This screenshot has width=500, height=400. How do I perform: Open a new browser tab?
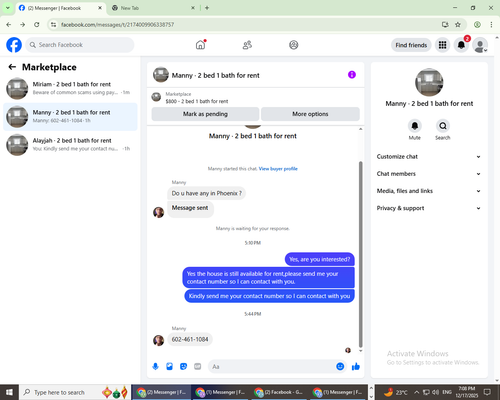click(x=207, y=8)
